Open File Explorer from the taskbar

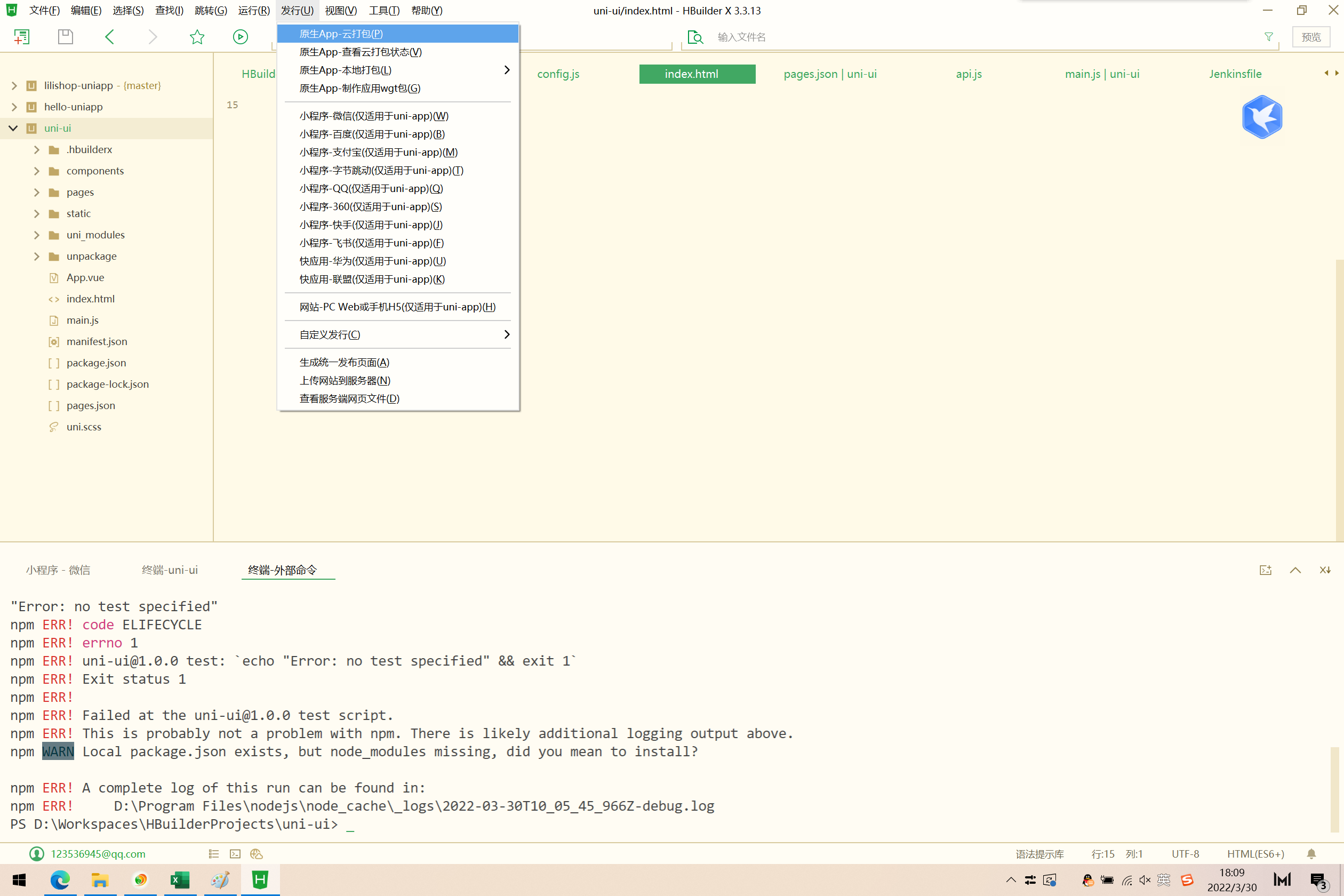(99, 880)
